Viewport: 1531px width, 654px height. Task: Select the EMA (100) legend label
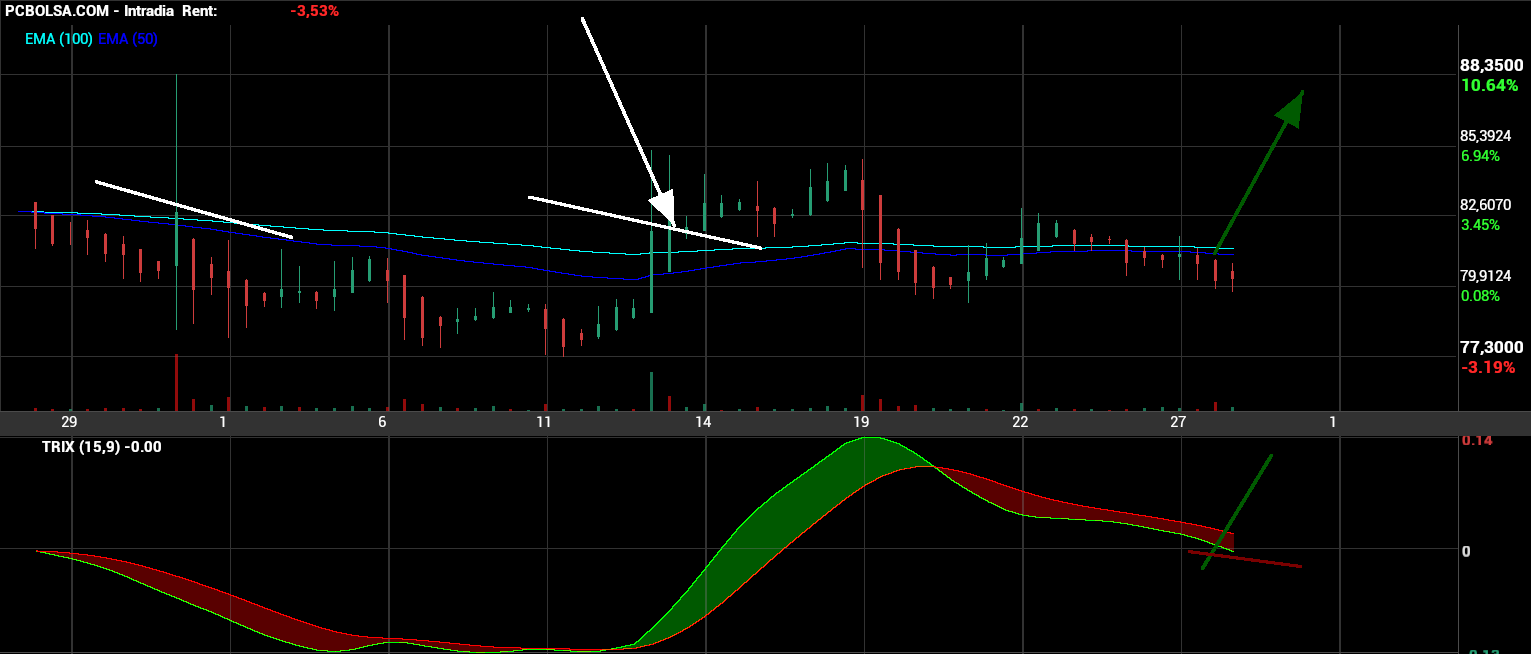coord(58,39)
